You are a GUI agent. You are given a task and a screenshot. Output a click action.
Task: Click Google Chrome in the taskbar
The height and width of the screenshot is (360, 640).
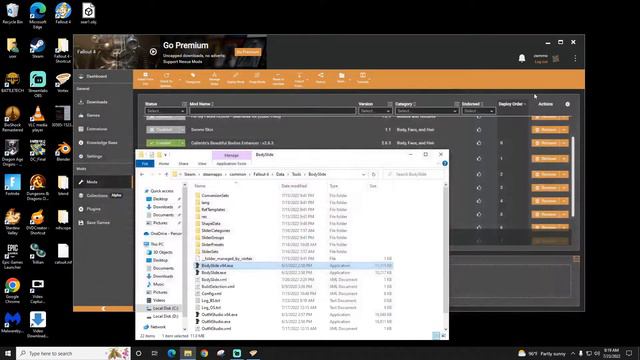(204, 353)
